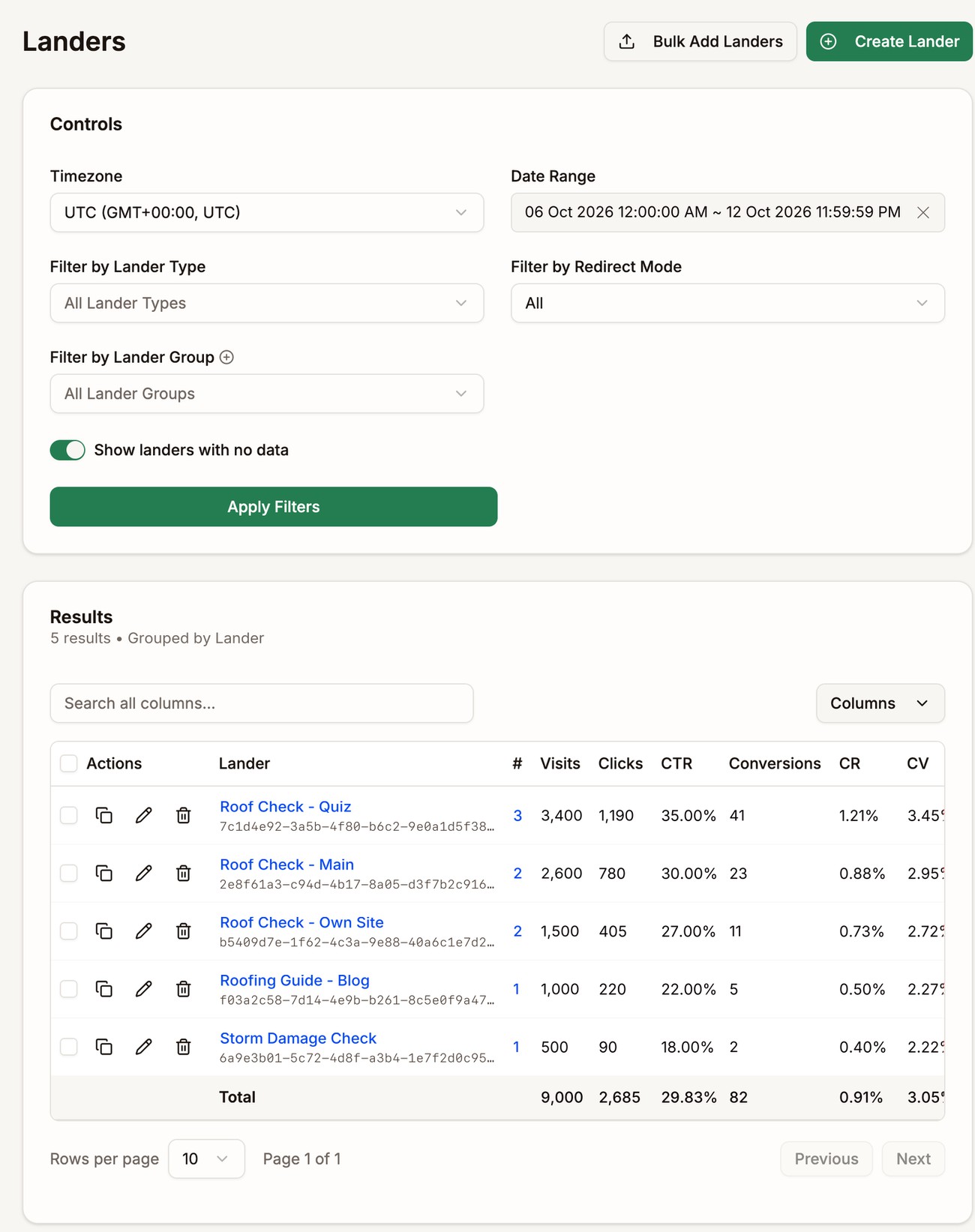Delete the Storm Damage Check lander
The image size is (975, 1232).
point(183,1047)
